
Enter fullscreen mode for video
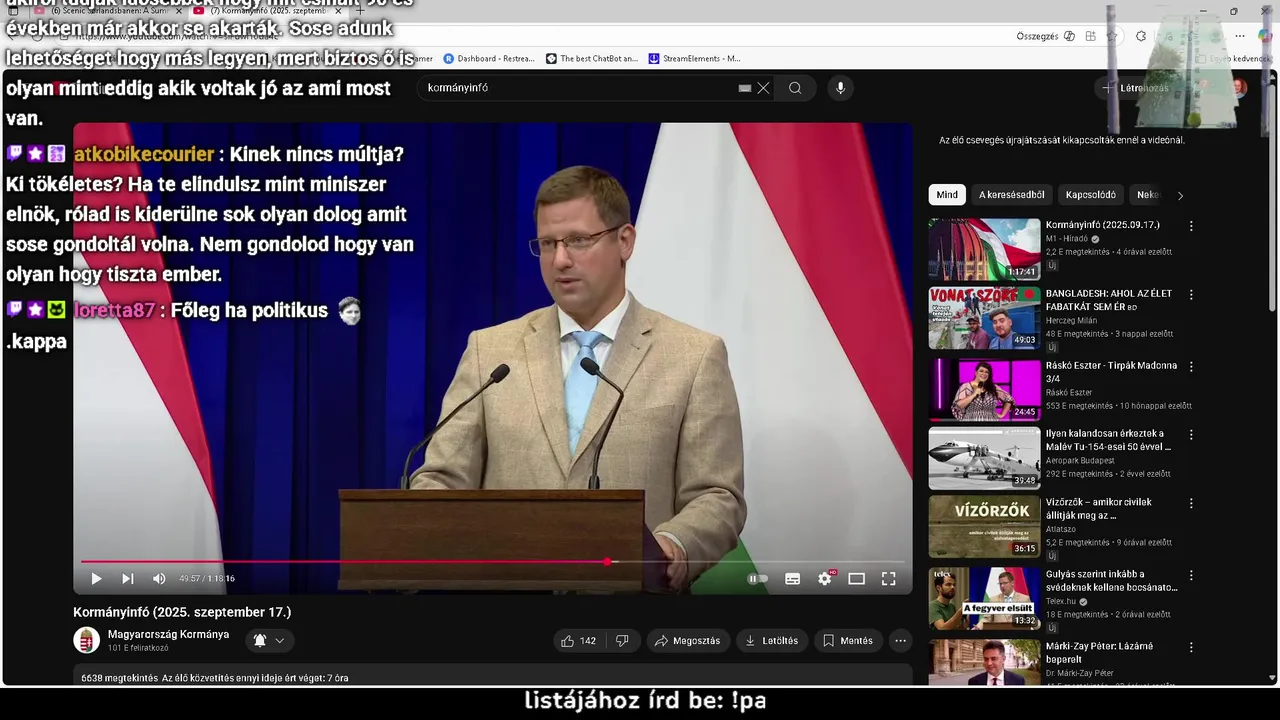point(888,578)
